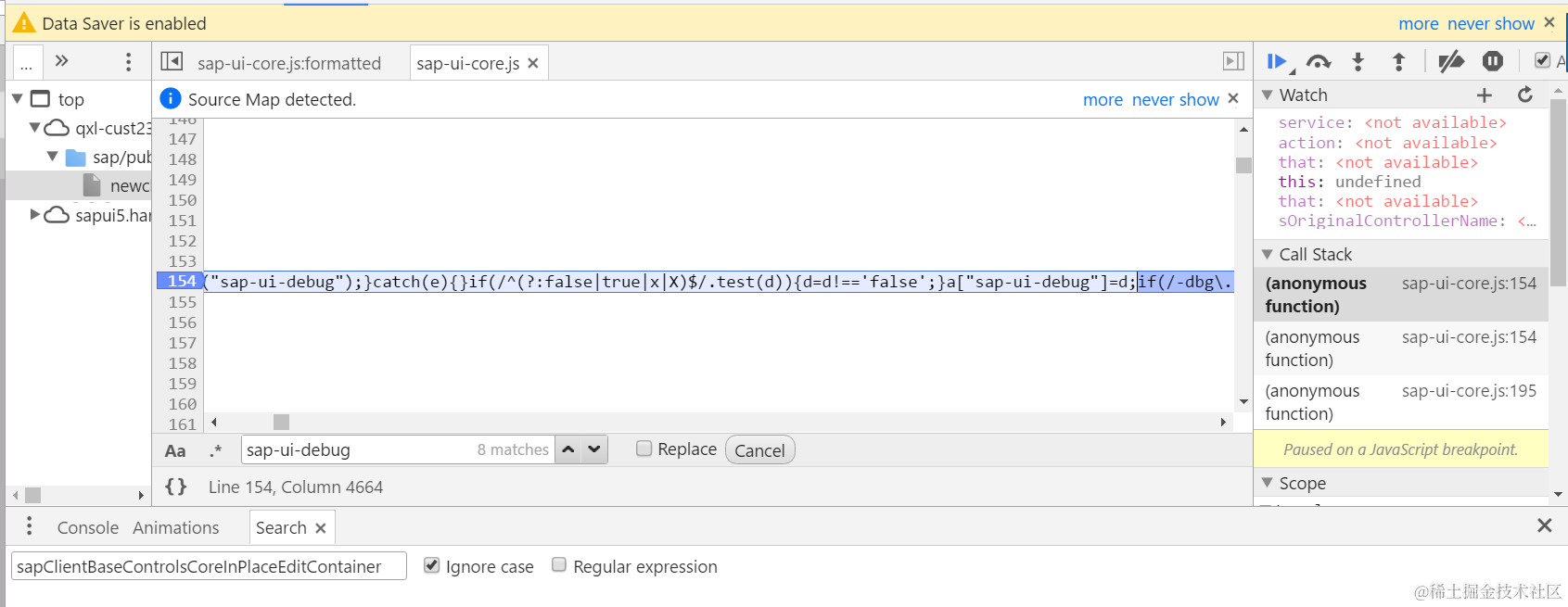Hide the debugger sidebar icon

click(1233, 61)
